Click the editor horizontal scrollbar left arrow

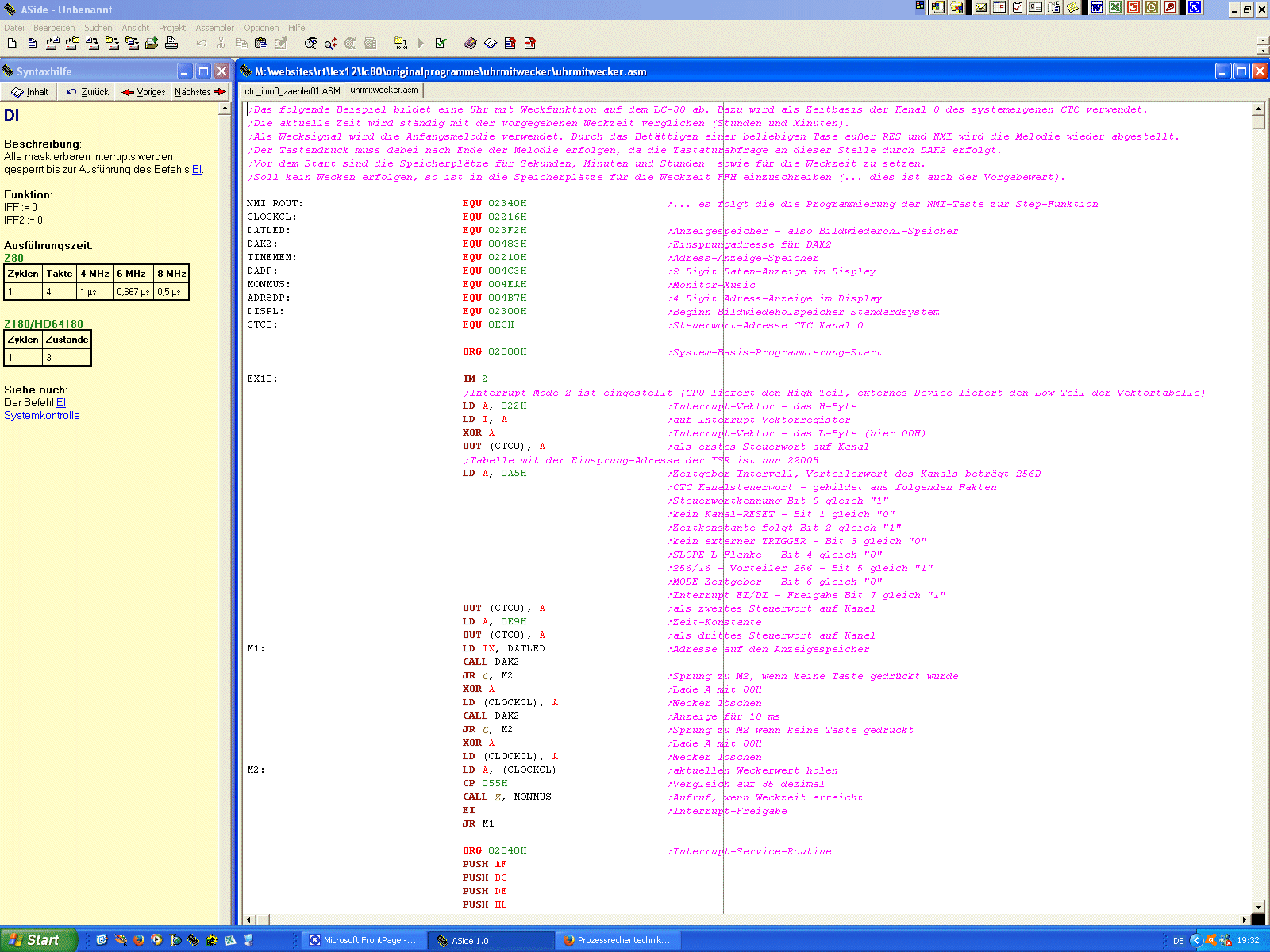pyautogui.click(x=249, y=919)
